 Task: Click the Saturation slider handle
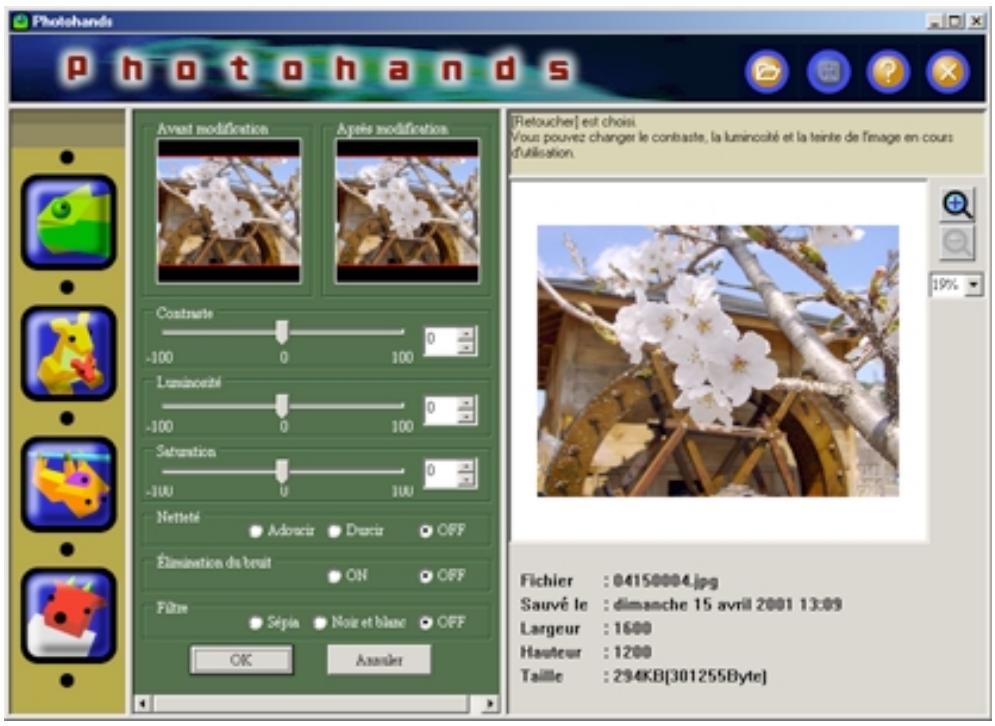tap(282, 472)
